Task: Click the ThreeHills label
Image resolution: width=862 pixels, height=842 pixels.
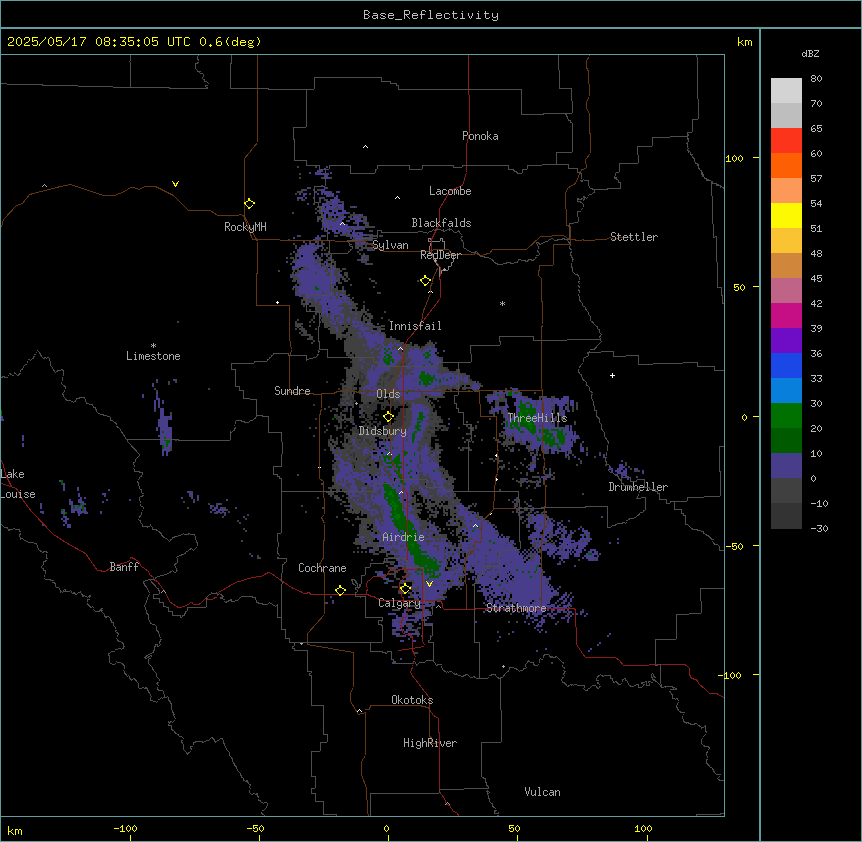Action: pyautogui.click(x=537, y=418)
